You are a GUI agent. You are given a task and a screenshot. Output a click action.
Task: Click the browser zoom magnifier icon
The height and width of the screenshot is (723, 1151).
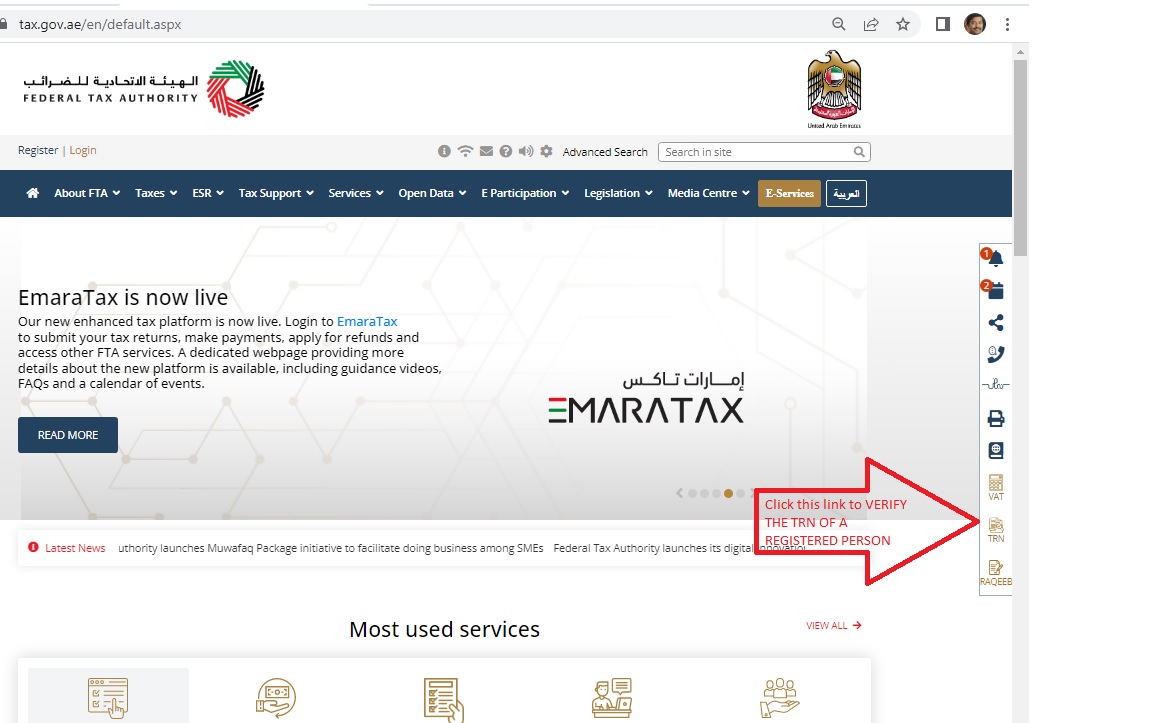[838, 24]
